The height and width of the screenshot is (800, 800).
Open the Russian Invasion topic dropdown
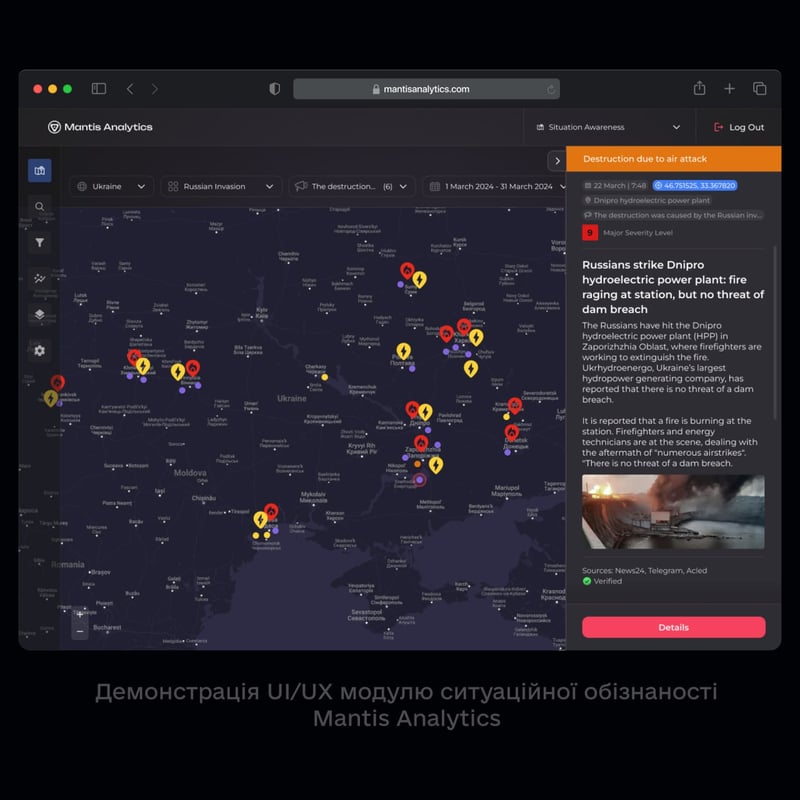(x=220, y=186)
